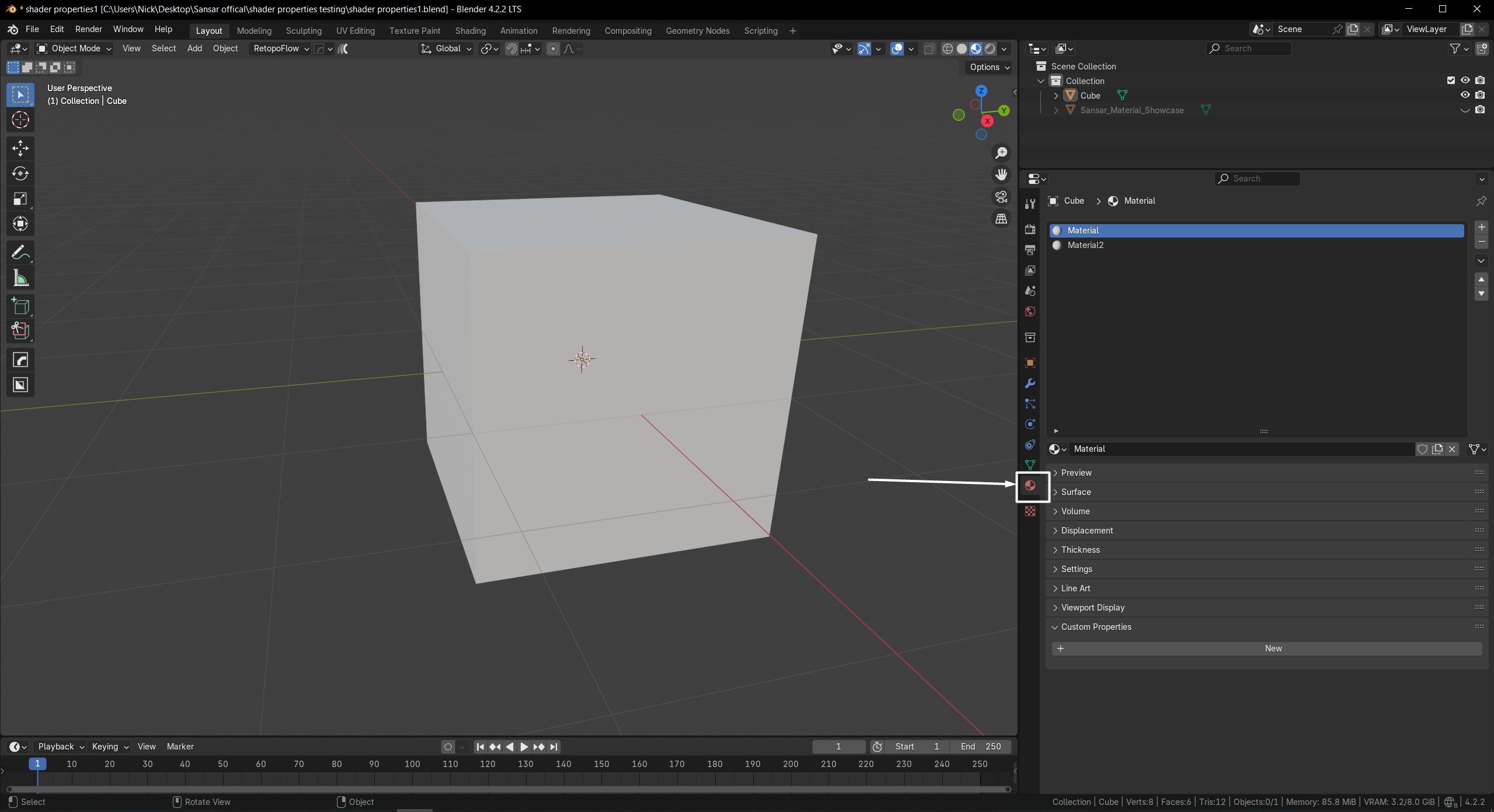Select the Rotate tool
The width and height of the screenshot is (1494, 812).
click(x=20, y=173)
